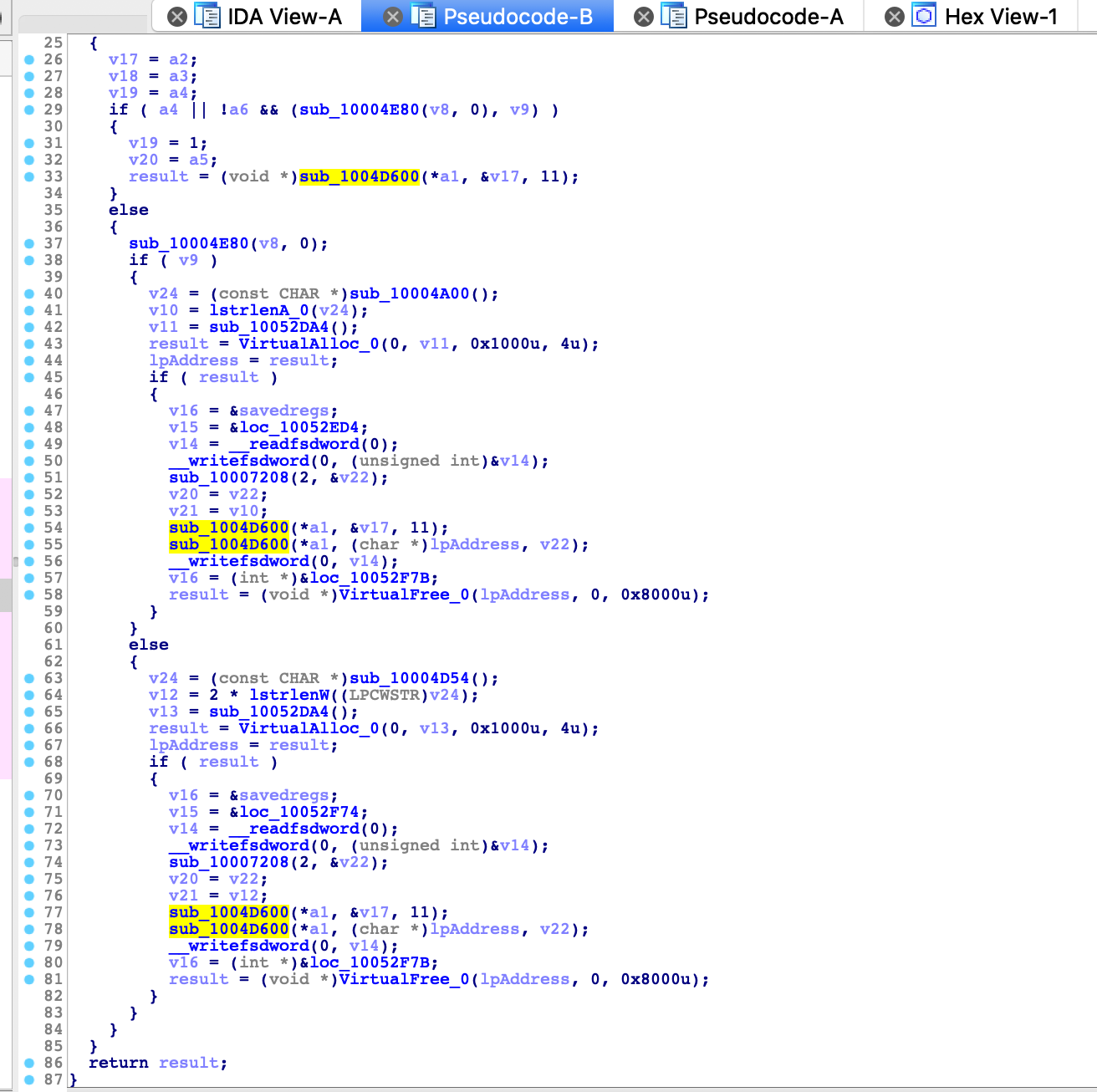The image size is (1097, 1092).
Task: Toggle breakpoint dot on line 66
Action: [29, 728]
